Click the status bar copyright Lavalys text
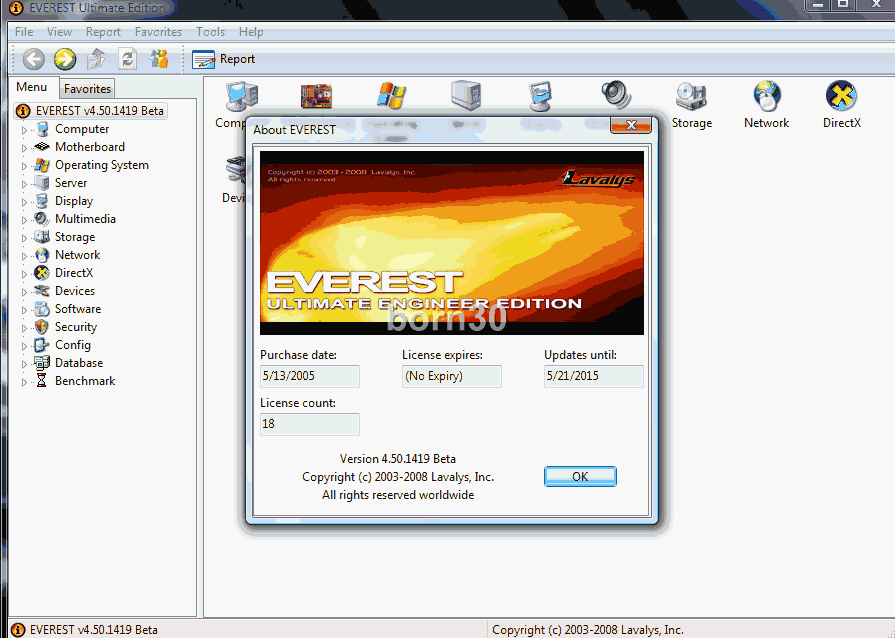 588,630
